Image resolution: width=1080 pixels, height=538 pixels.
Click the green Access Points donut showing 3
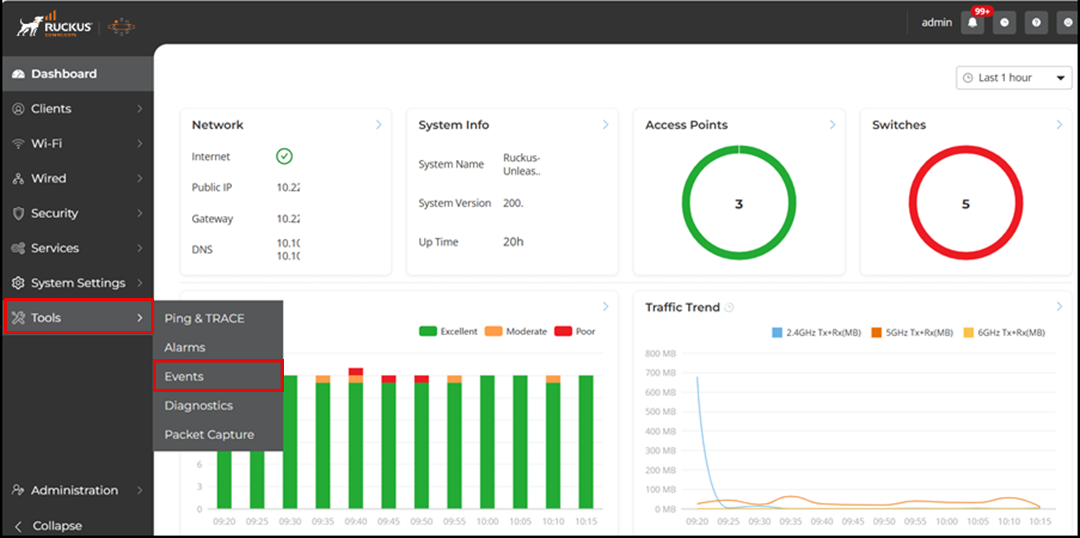point(739,204)
